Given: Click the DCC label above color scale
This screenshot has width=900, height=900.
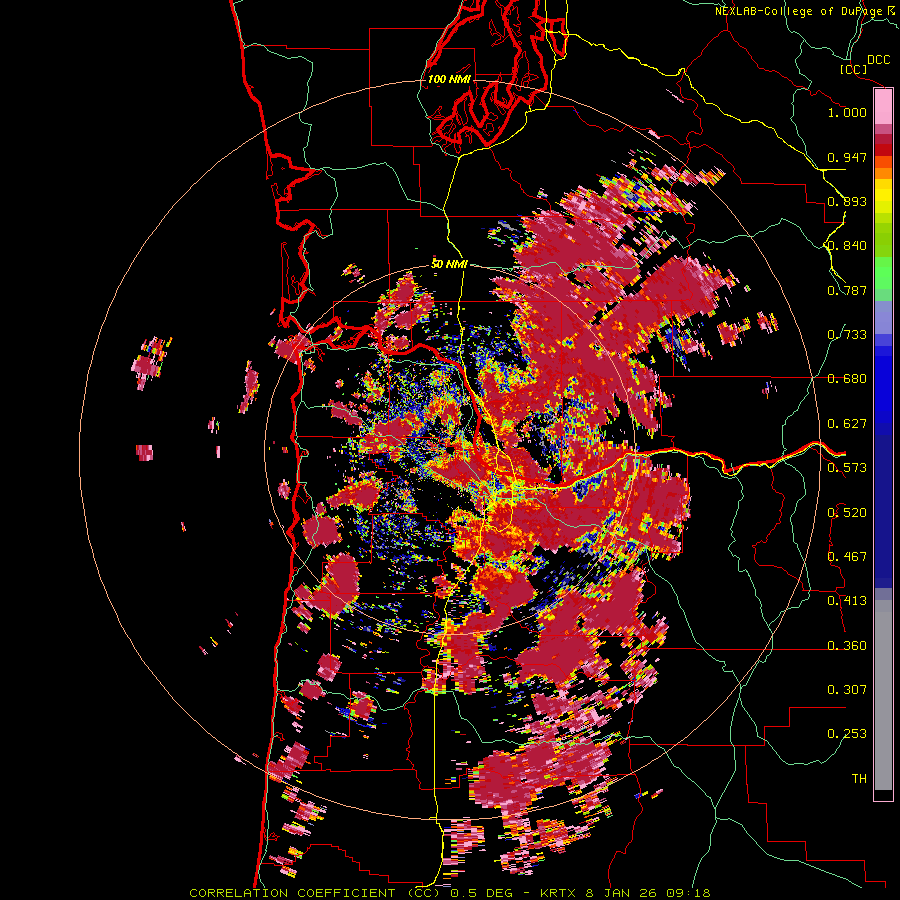Looking at the screenshot, I should [x=878, y=60].
